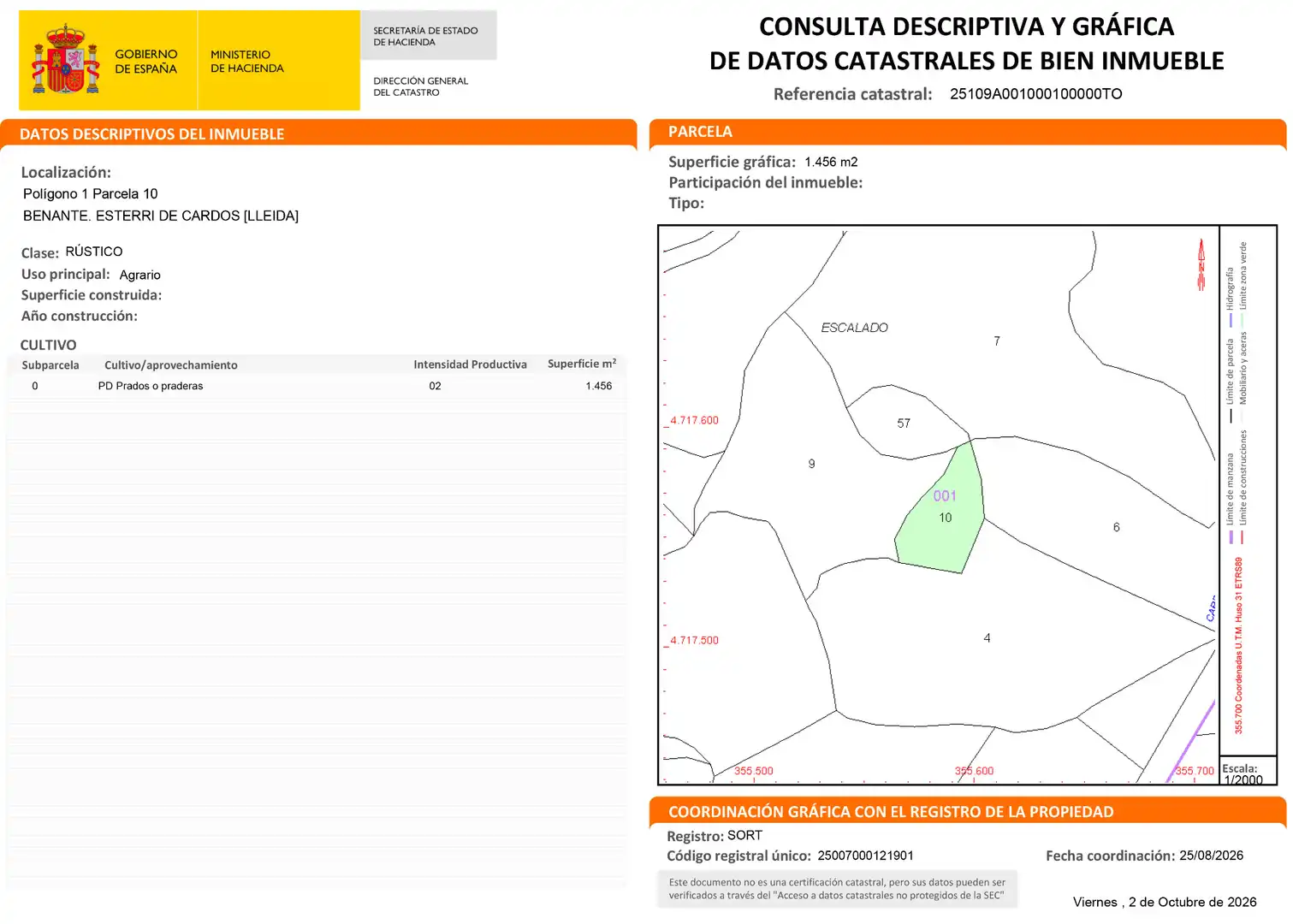This screenshot has width=1293, height=924.
Task: Click the grey disclaimer note box
Action: click(838, 889)
